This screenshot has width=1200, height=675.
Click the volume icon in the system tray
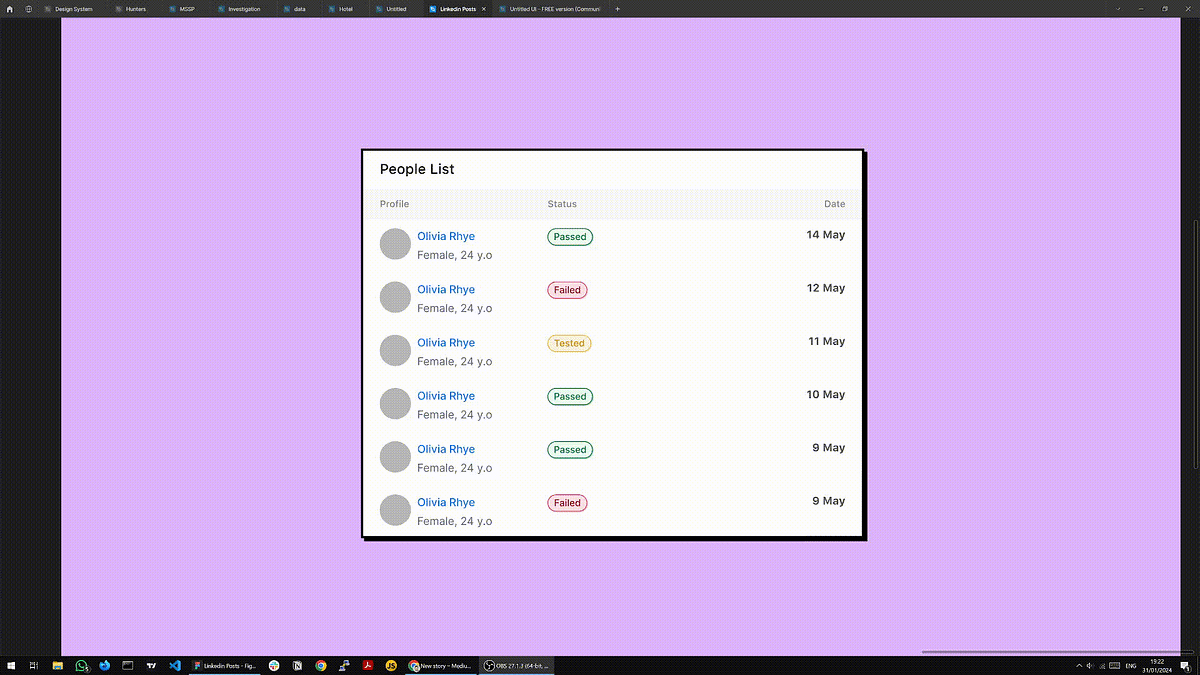click(1090, 665)
